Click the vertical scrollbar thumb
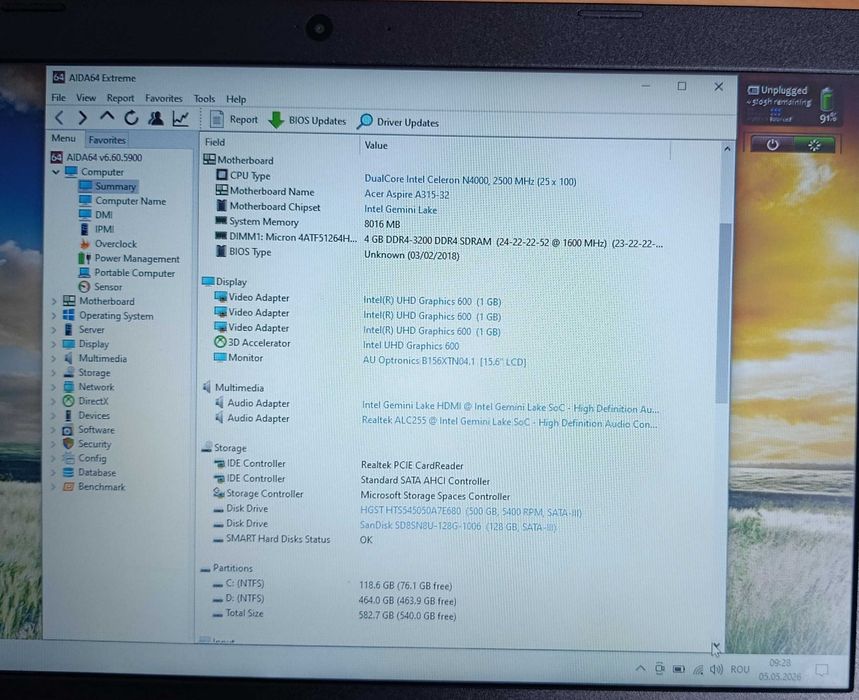The image size is (859, 700). pos(725,313)
